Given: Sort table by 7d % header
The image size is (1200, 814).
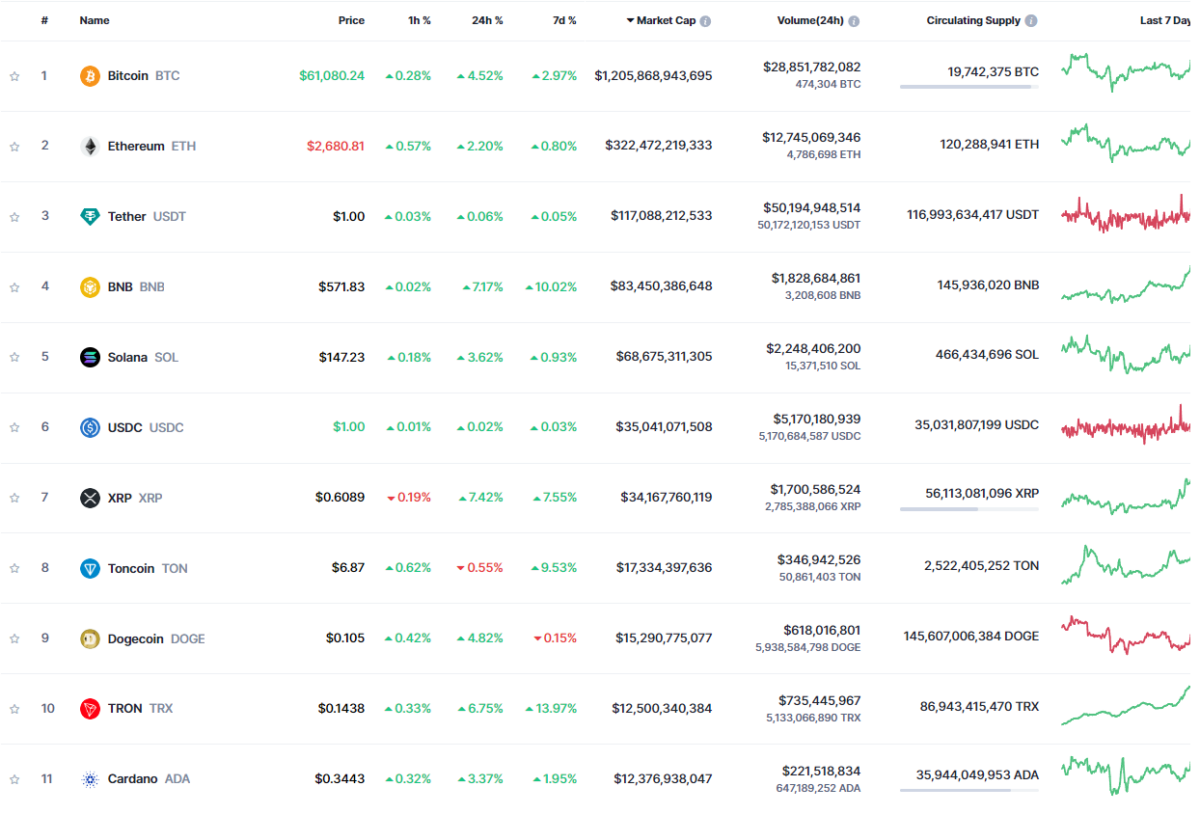Looking at the screenshot, I should point(563,21).
